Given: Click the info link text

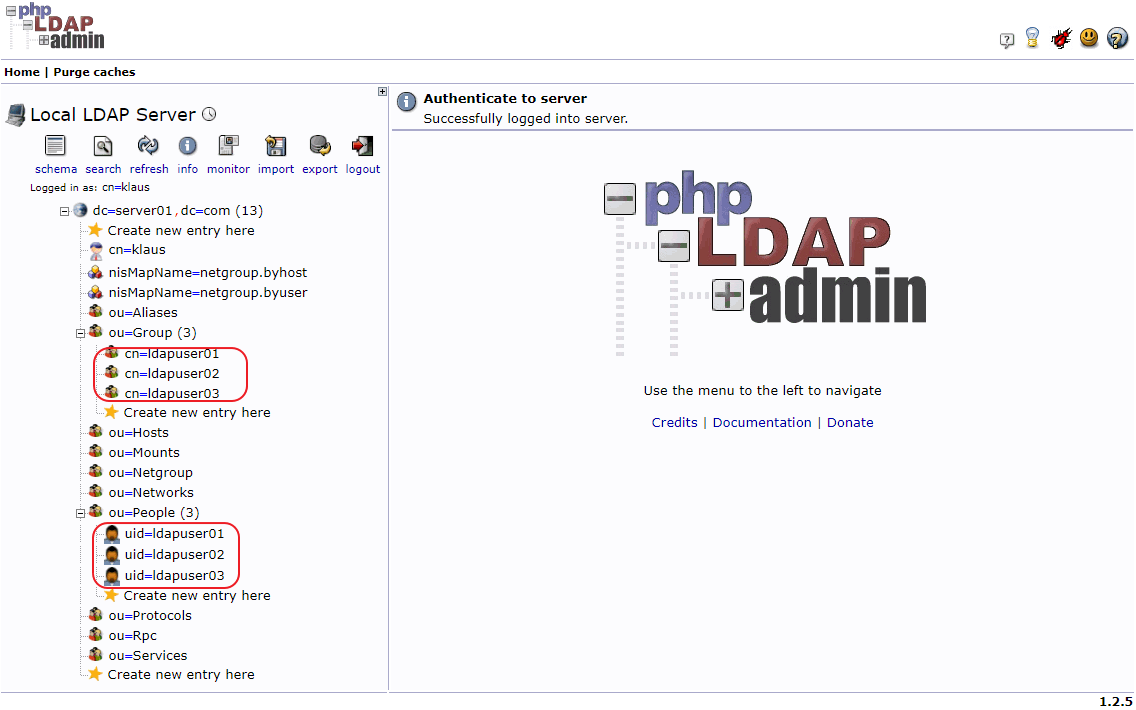Looking at the screenshot, I should pos(188,169).
